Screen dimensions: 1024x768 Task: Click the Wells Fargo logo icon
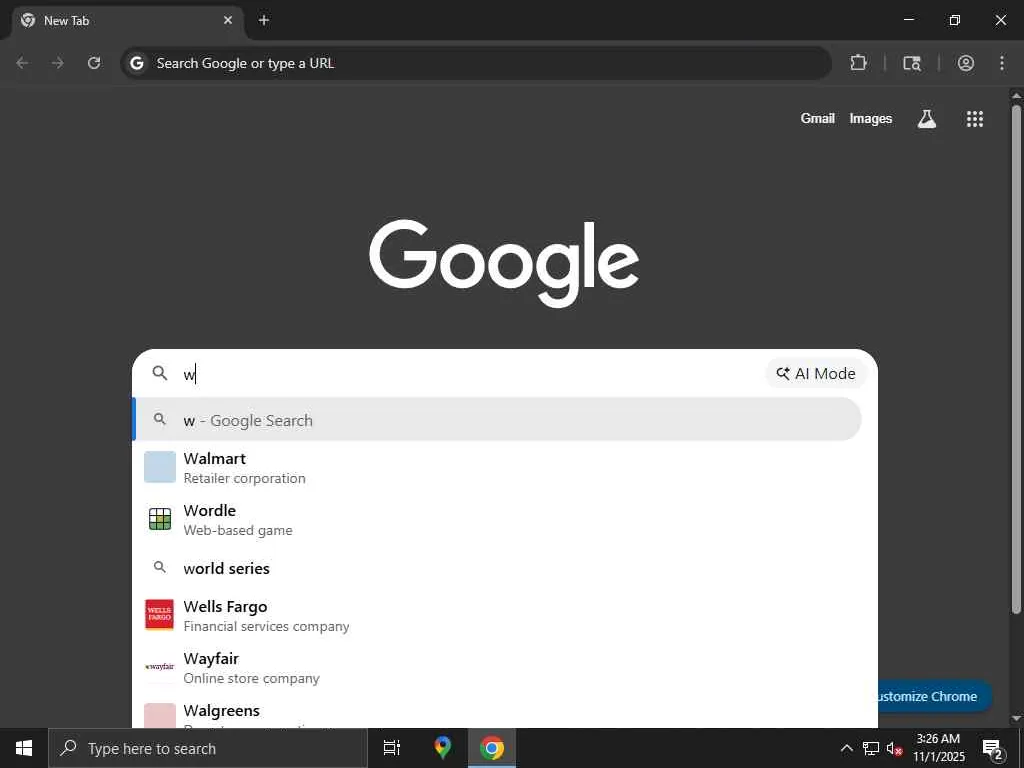pyautogui.click(x=159, y=615)
